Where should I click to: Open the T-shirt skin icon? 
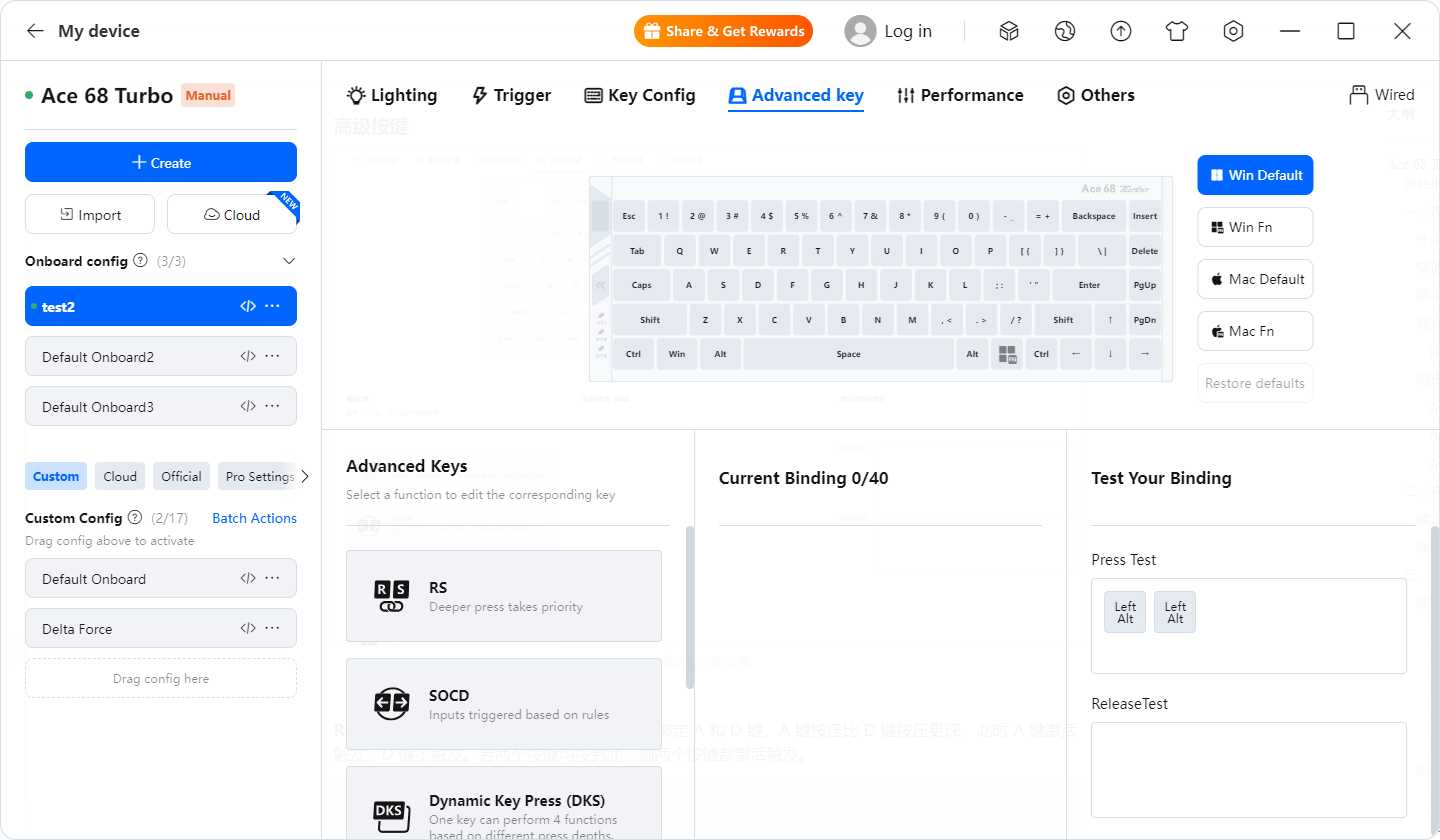[1177, 31]
